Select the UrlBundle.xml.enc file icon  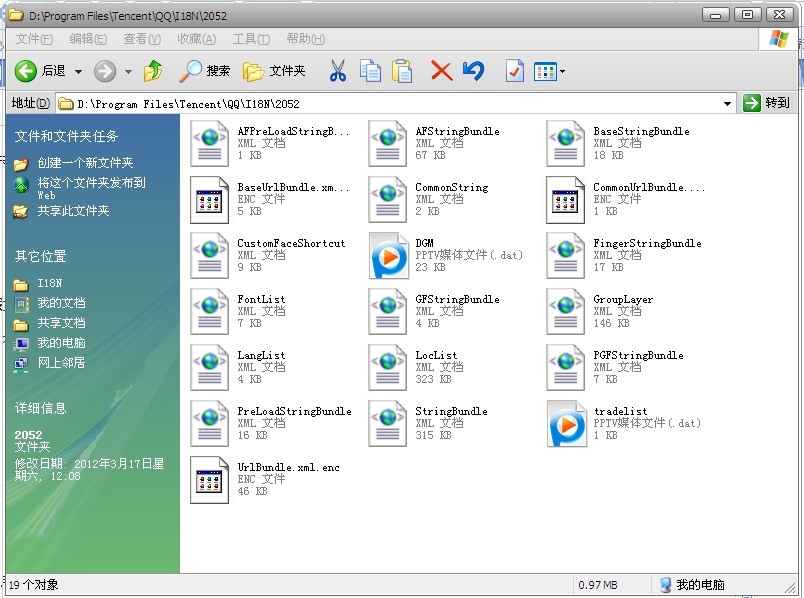[210, 479]
